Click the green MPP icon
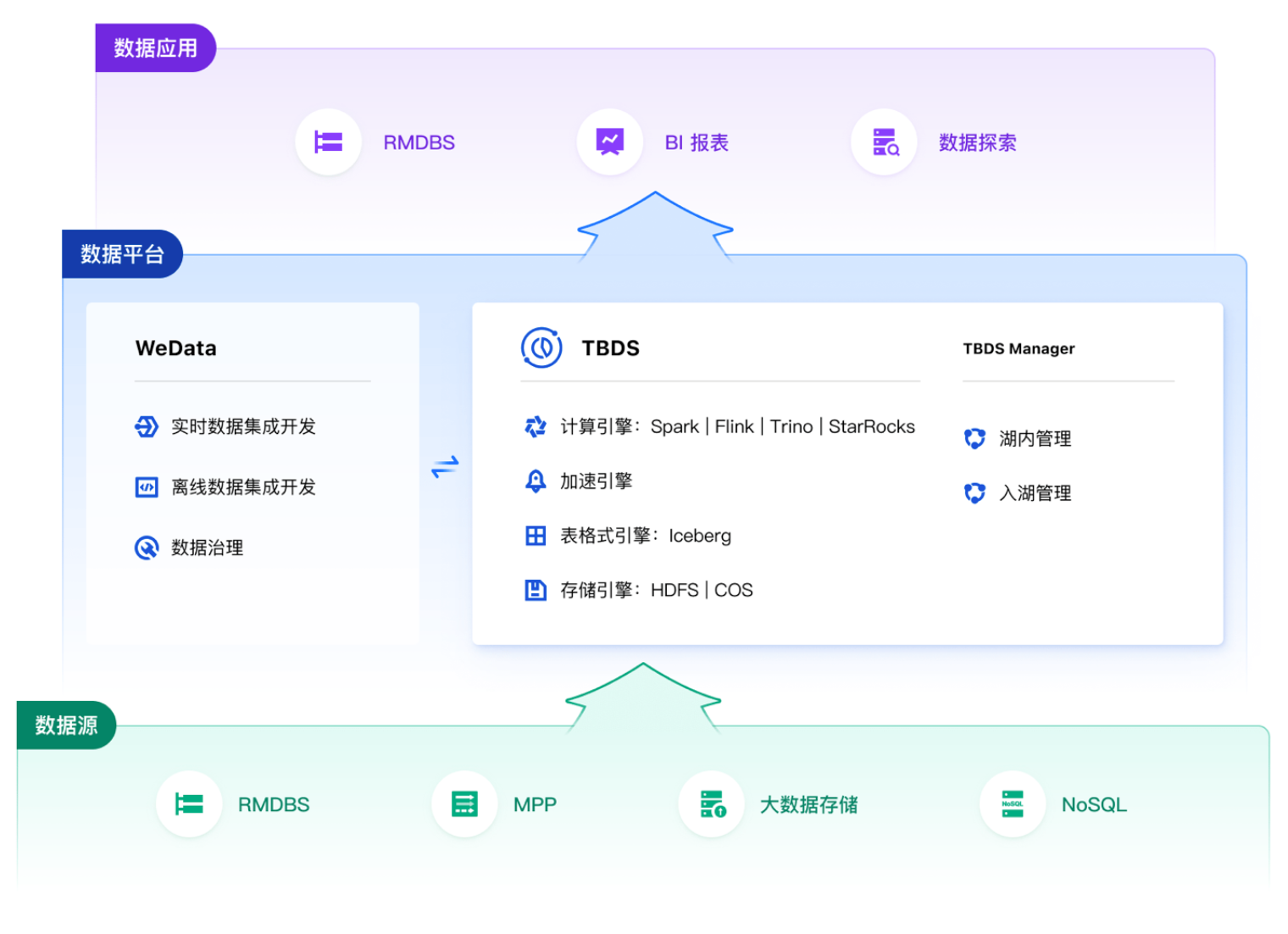Viewport: 1288px width, 934px height. click(464, 803)
